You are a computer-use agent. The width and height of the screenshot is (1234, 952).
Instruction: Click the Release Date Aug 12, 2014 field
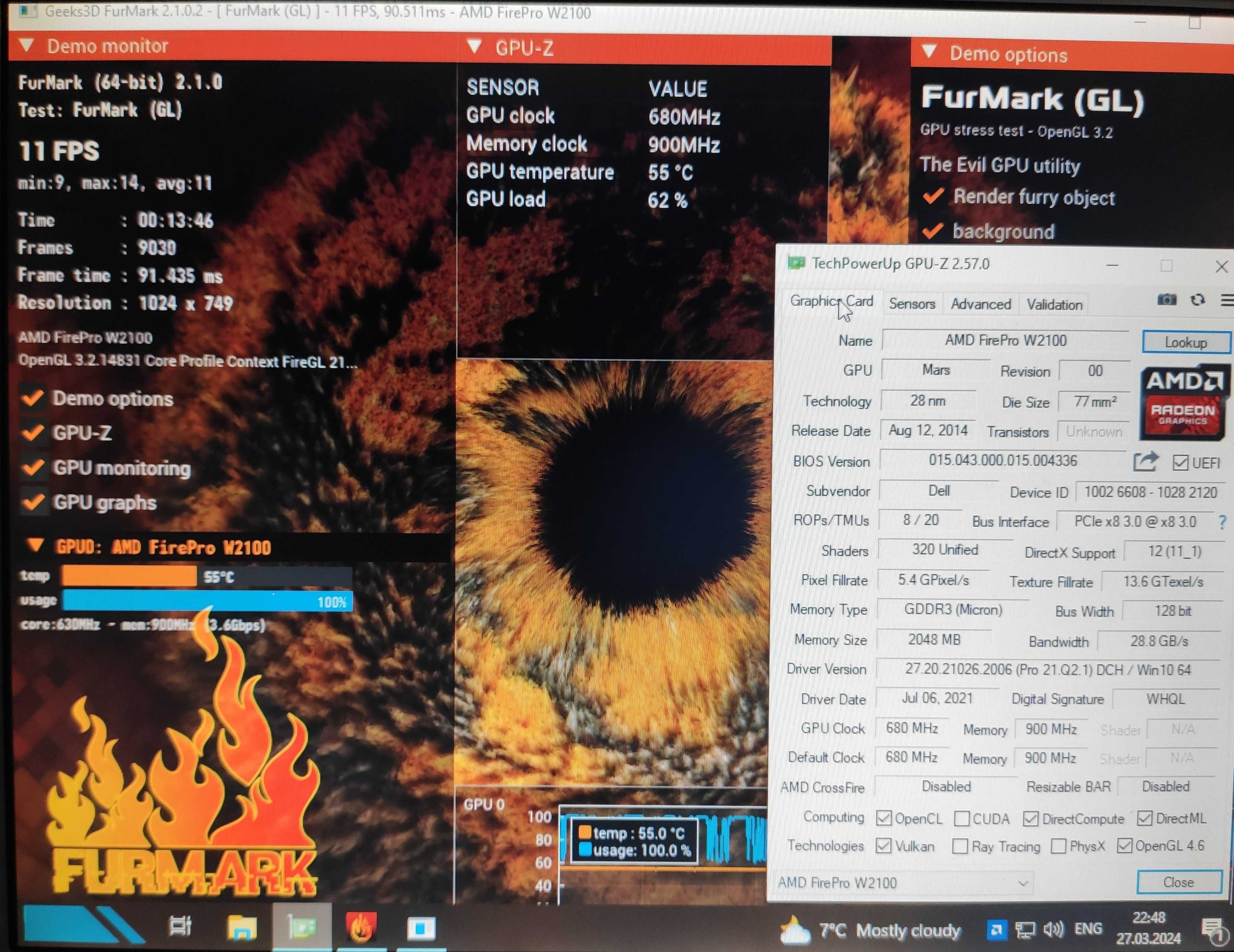[x=927, y=431]
